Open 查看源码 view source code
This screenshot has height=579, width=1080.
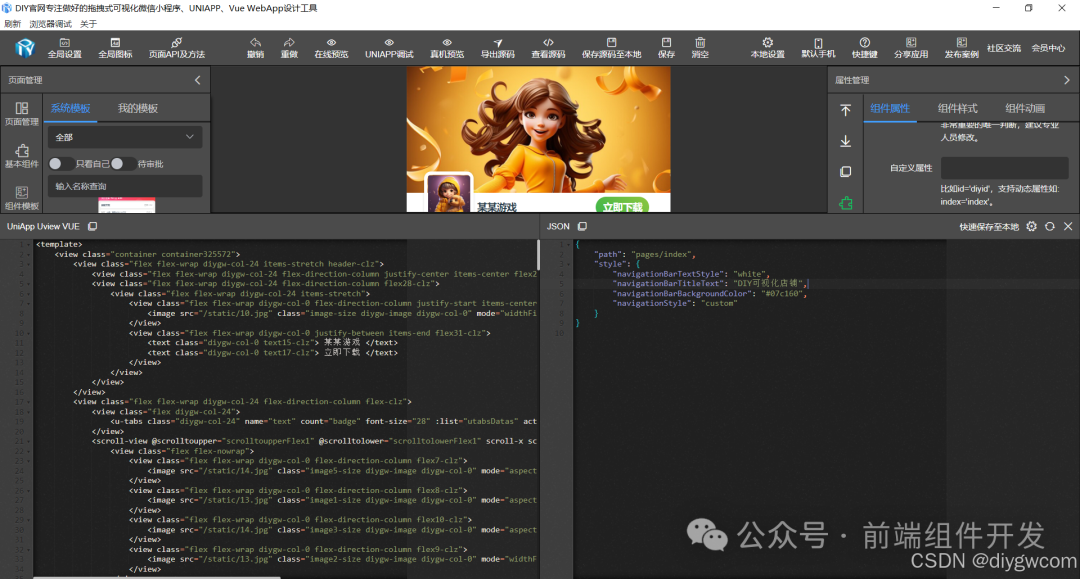(548, 48)
